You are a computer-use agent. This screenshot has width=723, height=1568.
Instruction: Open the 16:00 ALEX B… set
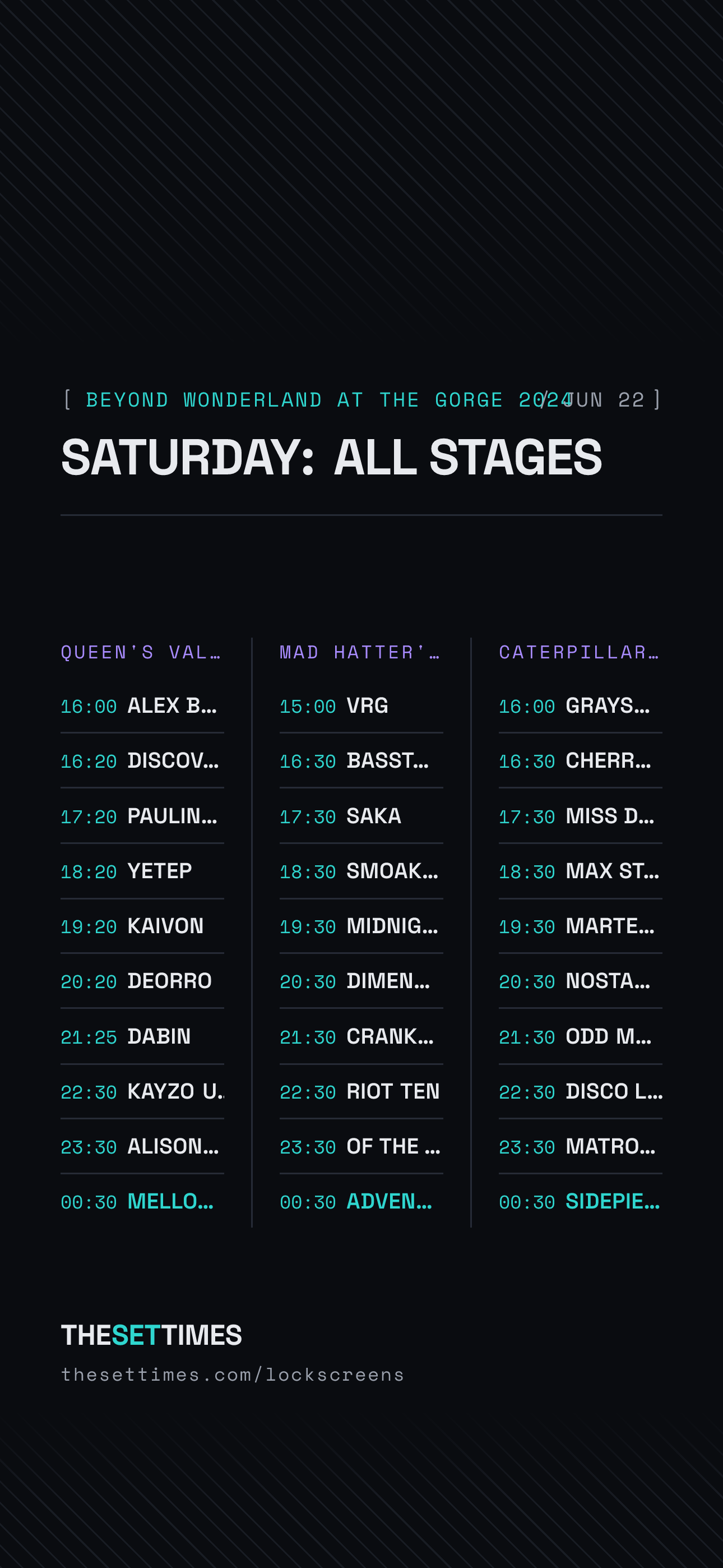[142, 705]
